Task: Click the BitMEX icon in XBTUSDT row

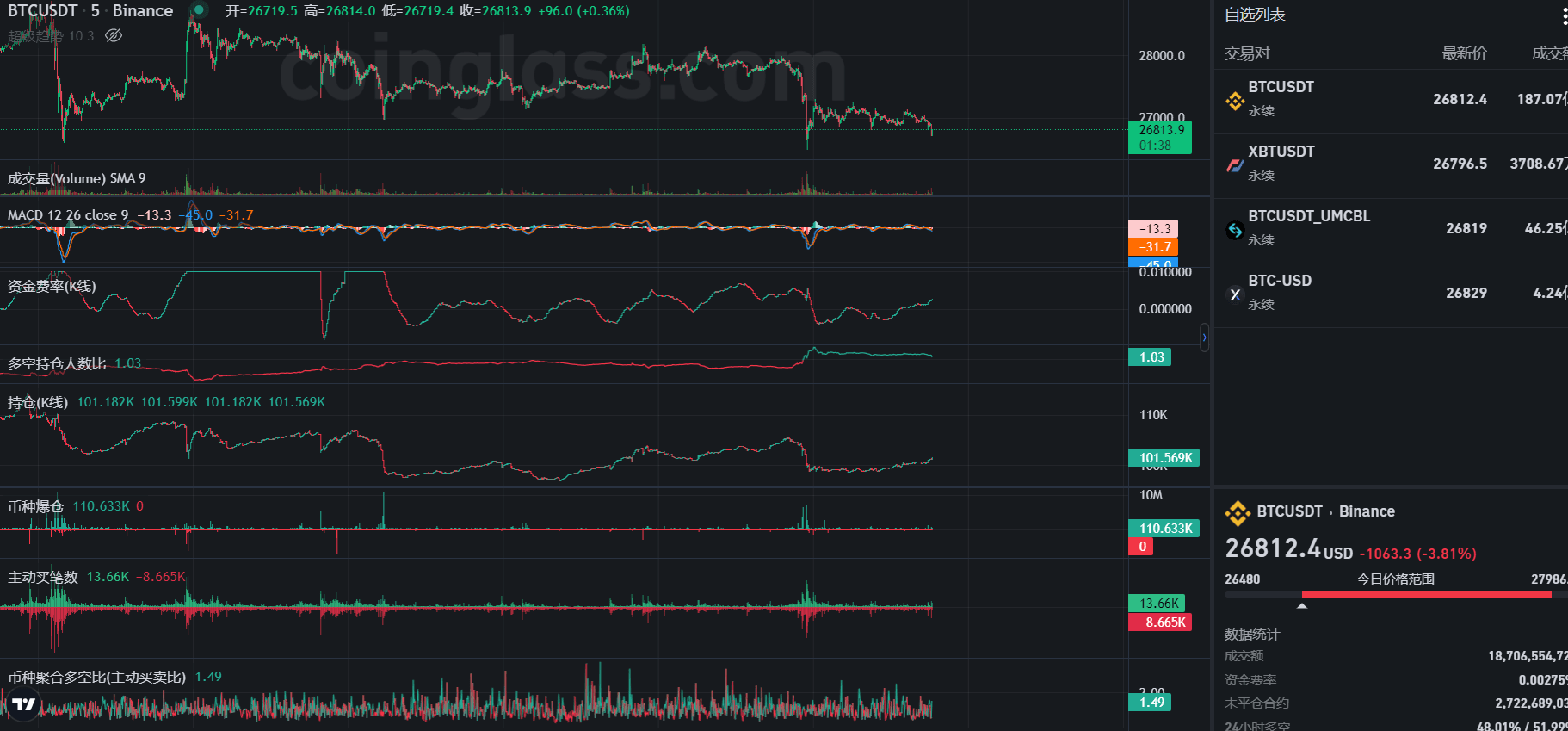Action: pyautogui.click(x=1235, y=165)
